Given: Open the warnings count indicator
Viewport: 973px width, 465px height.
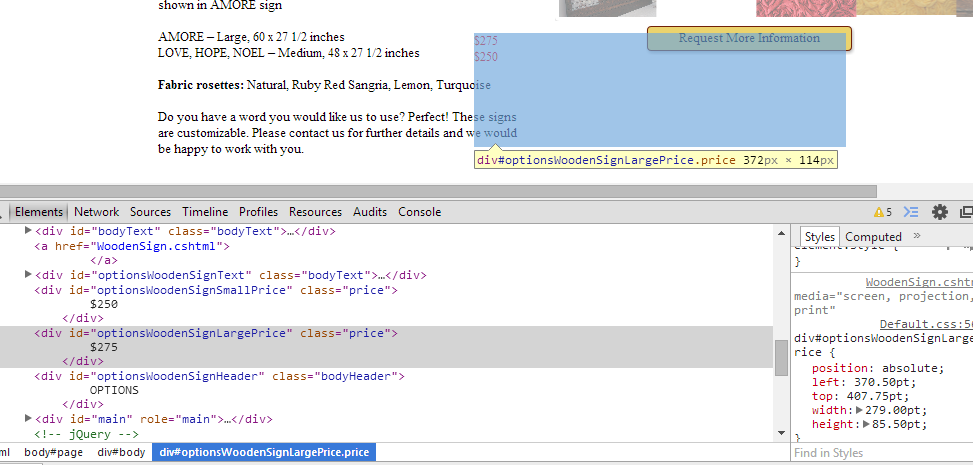Looking at the screenshot, I should [882, 212].
